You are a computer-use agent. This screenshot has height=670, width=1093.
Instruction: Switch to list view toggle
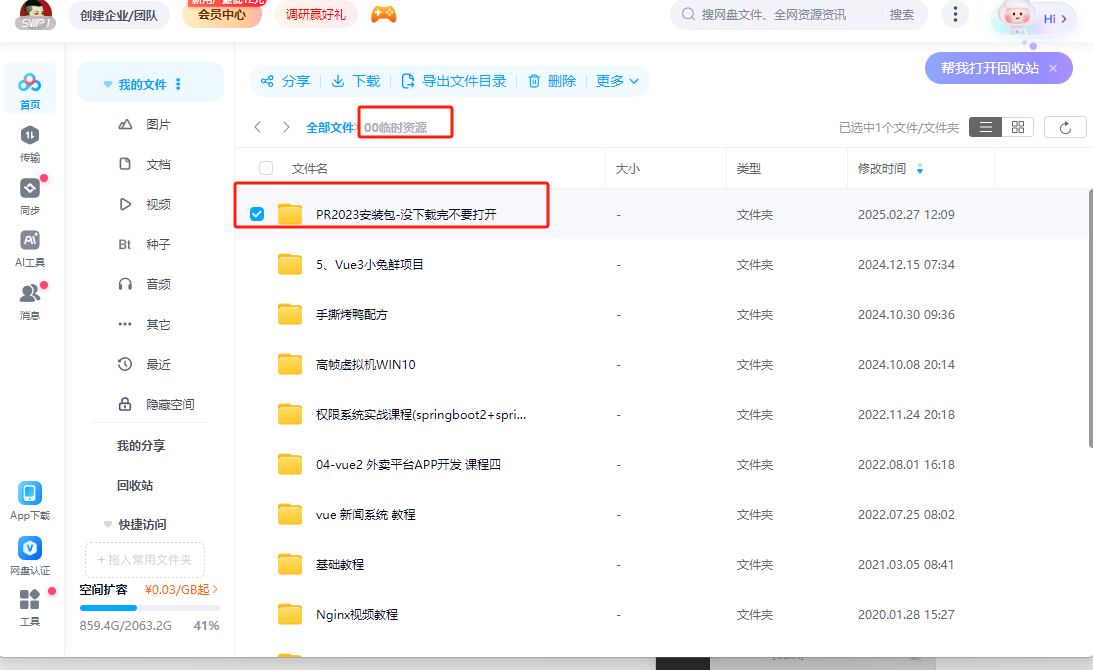click(985, 127)
